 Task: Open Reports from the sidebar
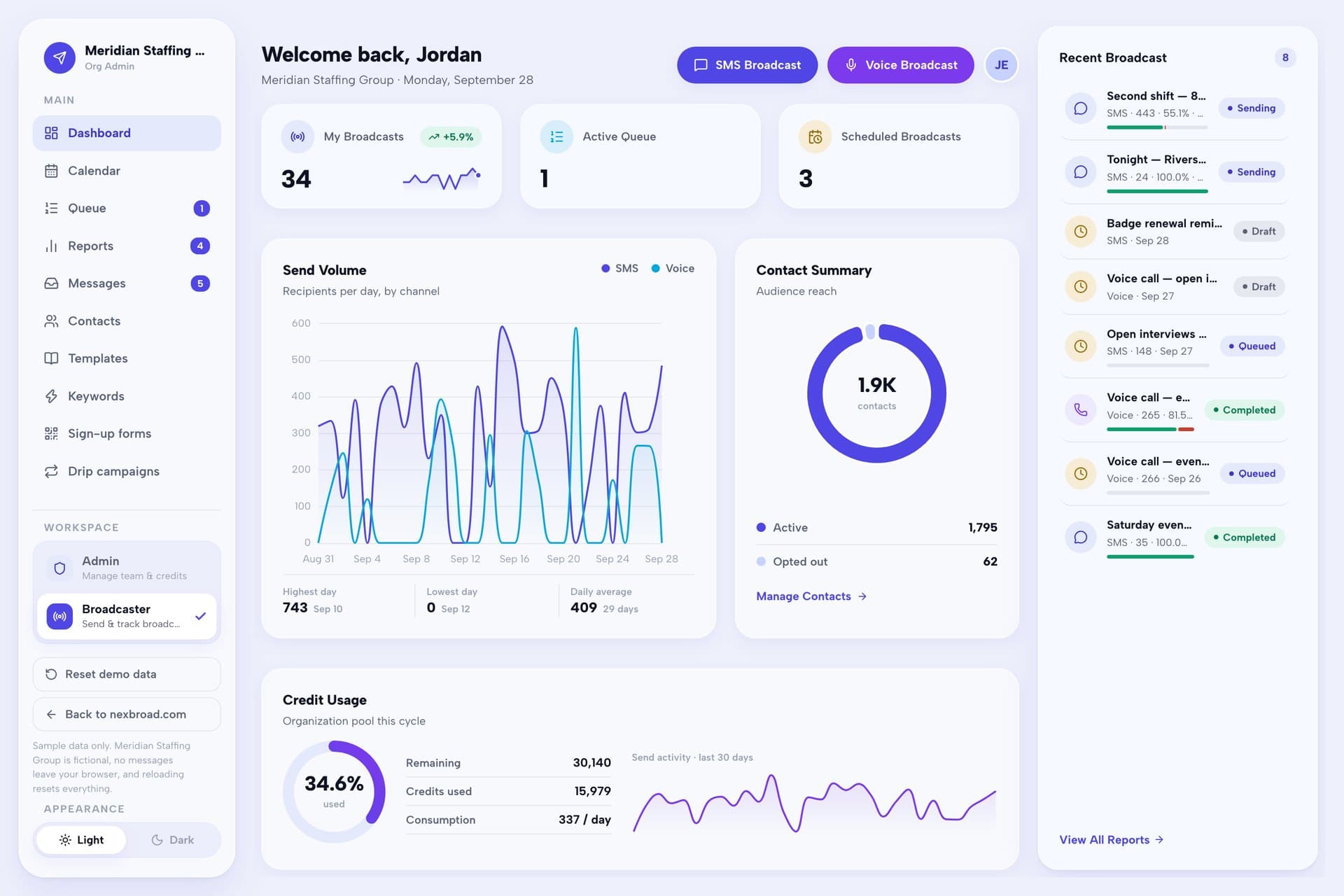tap(127, 246)
